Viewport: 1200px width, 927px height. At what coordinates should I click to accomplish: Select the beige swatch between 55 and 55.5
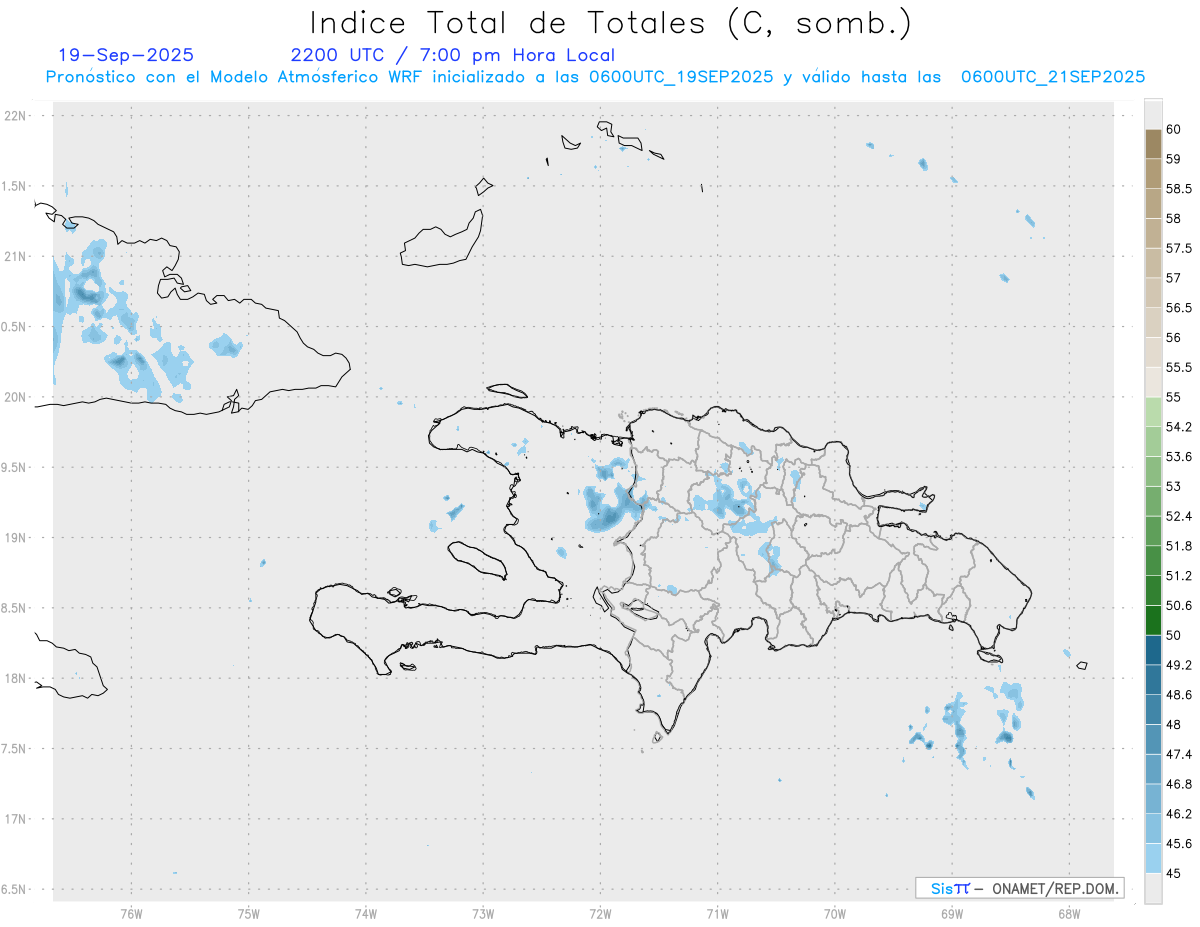(x=1153, y=382)
